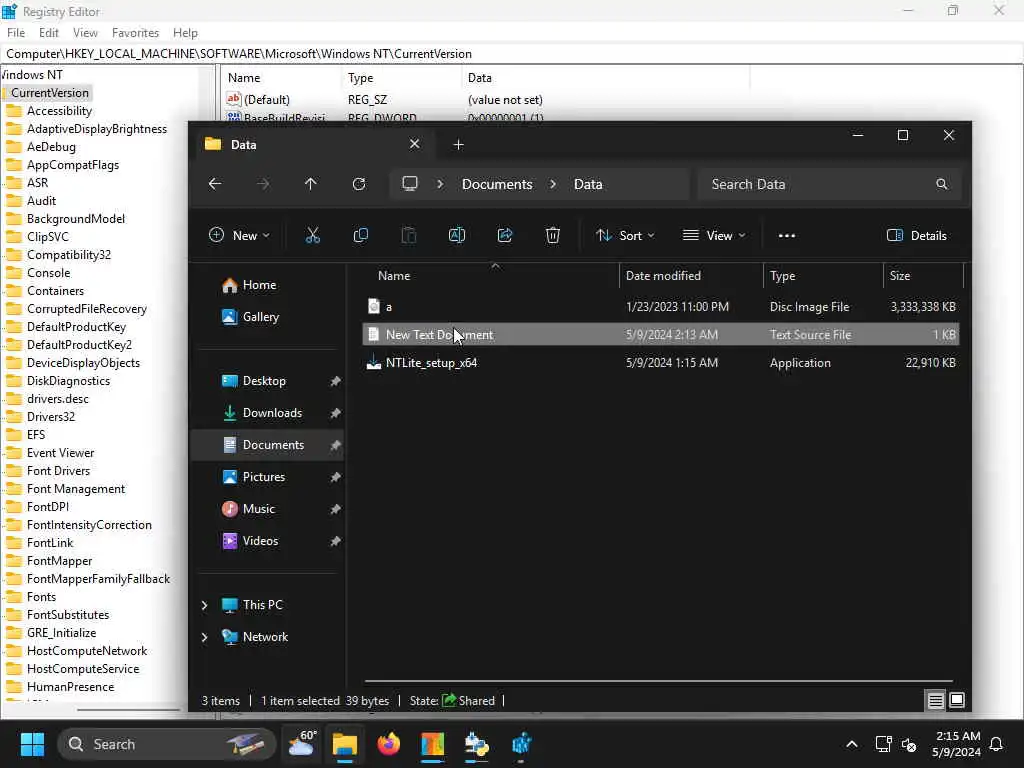Image resolution: width=1024 pixels, height=768 pixels.
Task: Unpin Desktop from quick access
Action: [x=335, y=381]
